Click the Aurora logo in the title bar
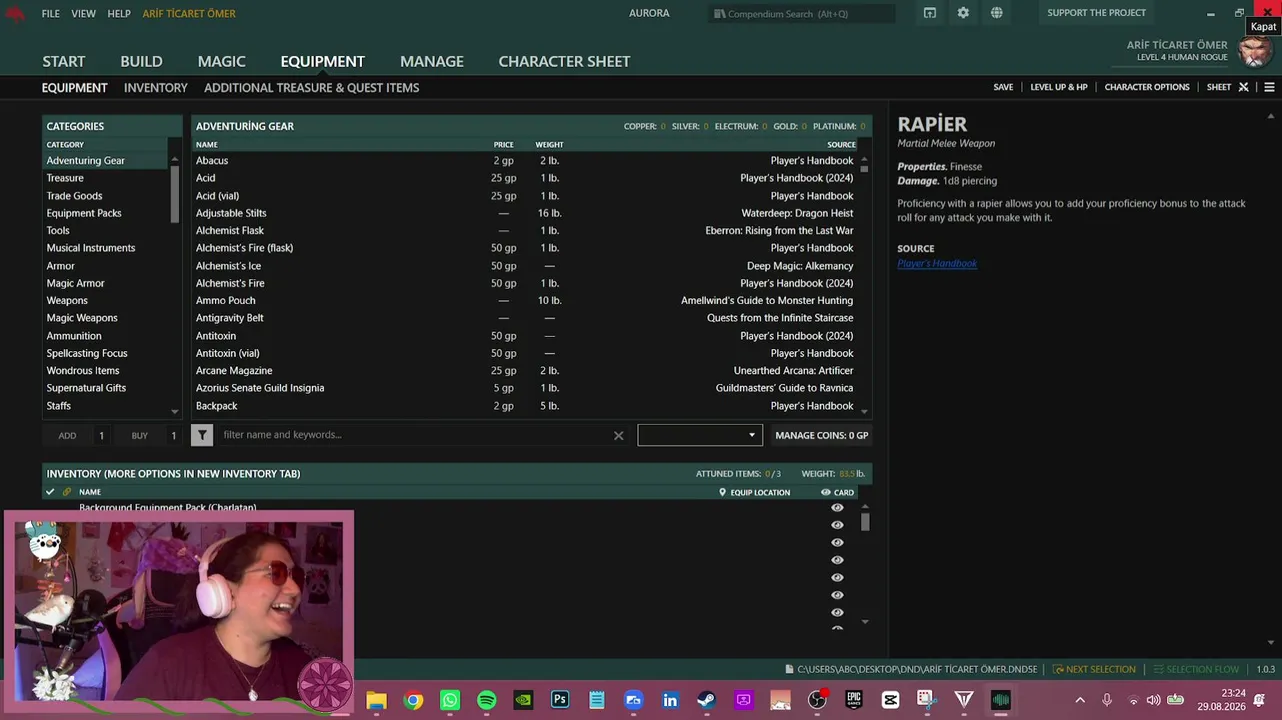 click(x=14, y=14)
